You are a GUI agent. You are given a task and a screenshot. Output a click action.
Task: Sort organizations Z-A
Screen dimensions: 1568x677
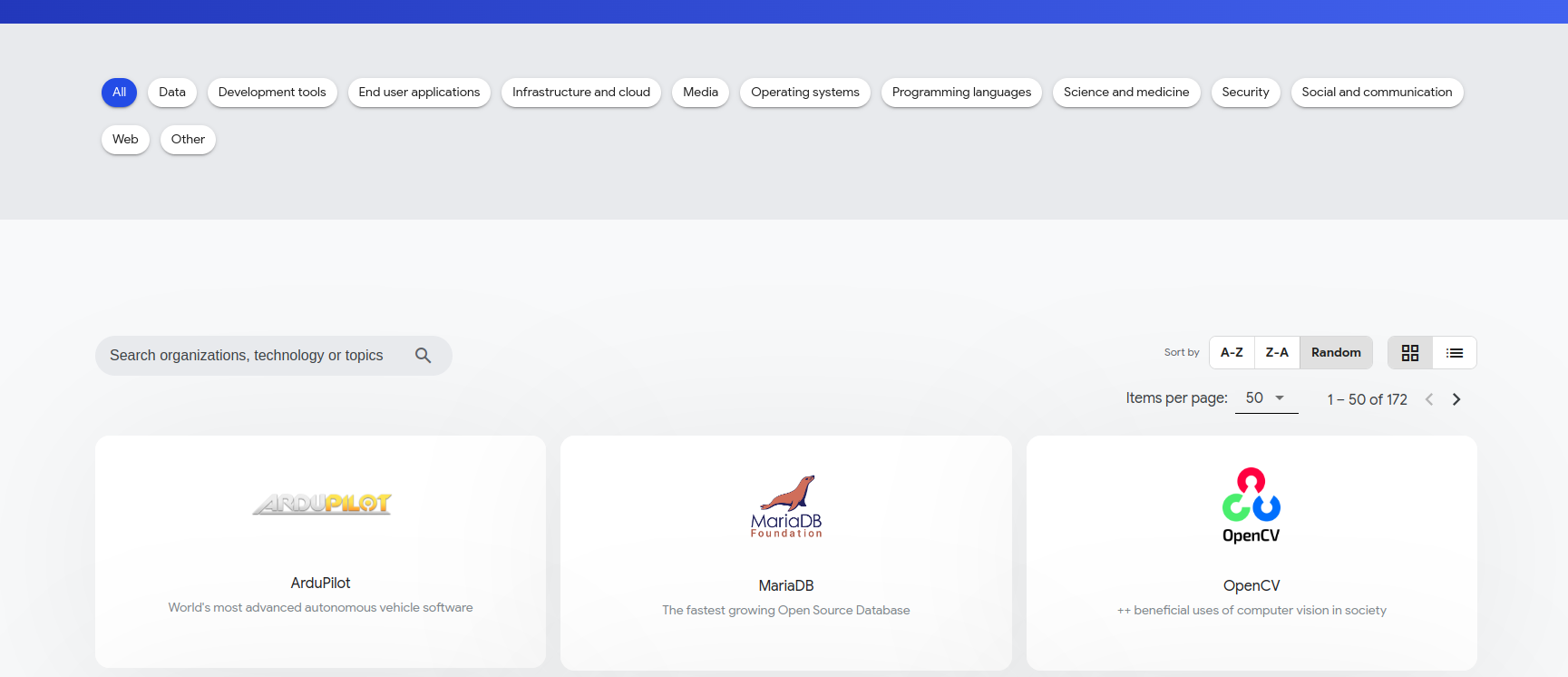point(1277,353)
